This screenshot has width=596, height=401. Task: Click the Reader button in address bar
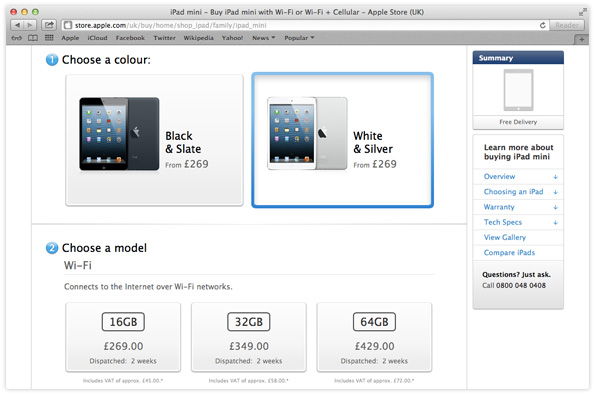(566, 25)
